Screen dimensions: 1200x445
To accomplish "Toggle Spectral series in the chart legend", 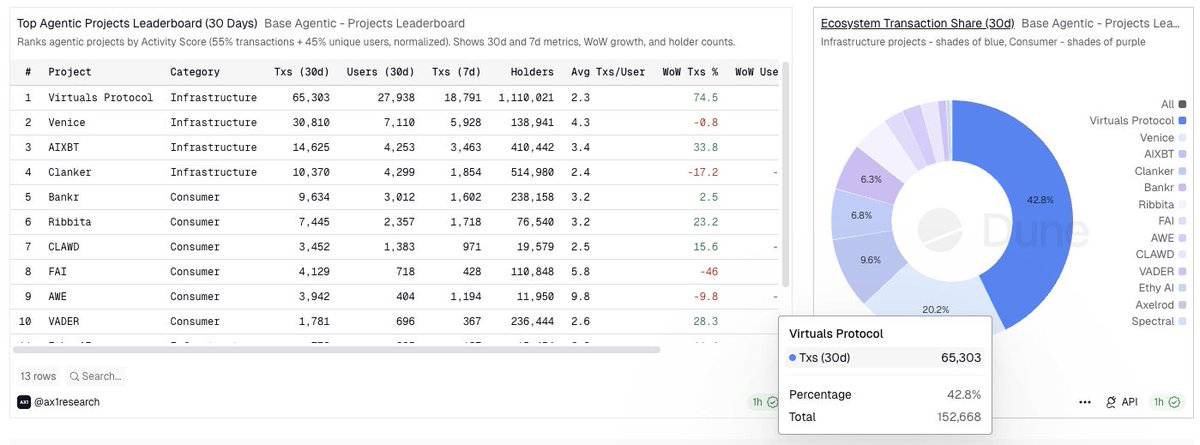I will 1160,321.
